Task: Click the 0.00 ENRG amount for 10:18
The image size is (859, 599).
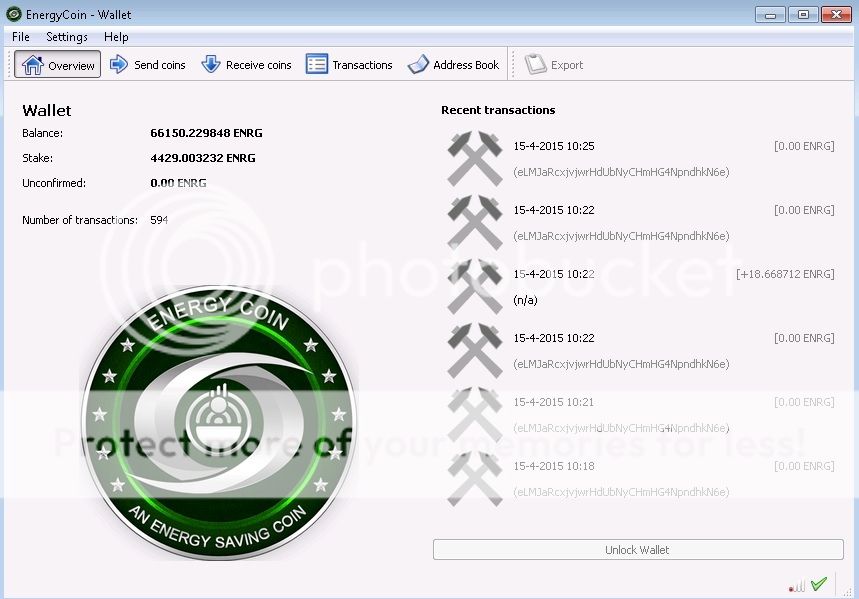Action: pos(804,466)
